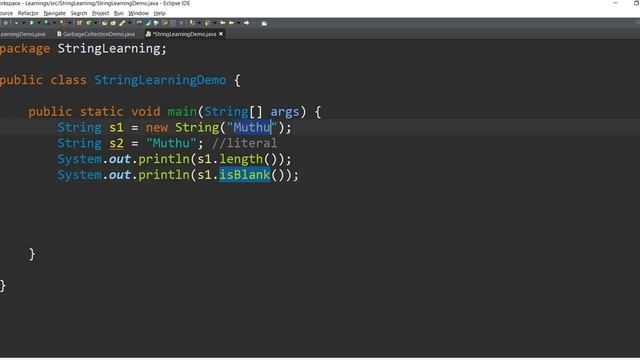Click the External Tools toolbar icon

tap(62, 23)
